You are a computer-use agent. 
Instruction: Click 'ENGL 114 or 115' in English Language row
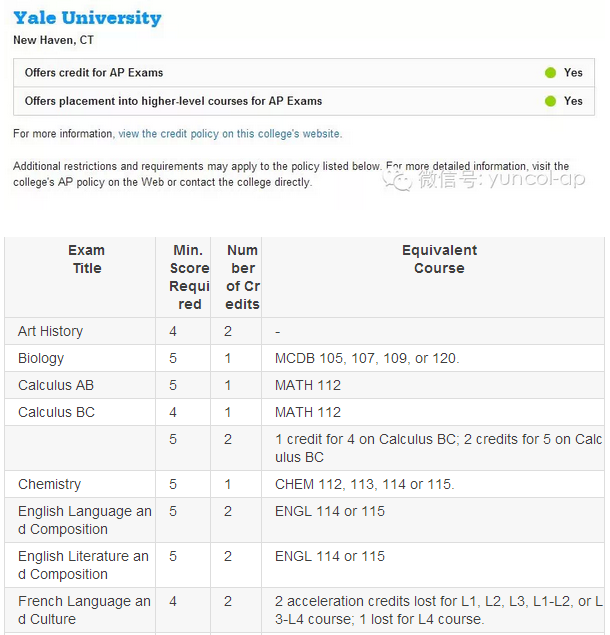(x=330, y=511)
